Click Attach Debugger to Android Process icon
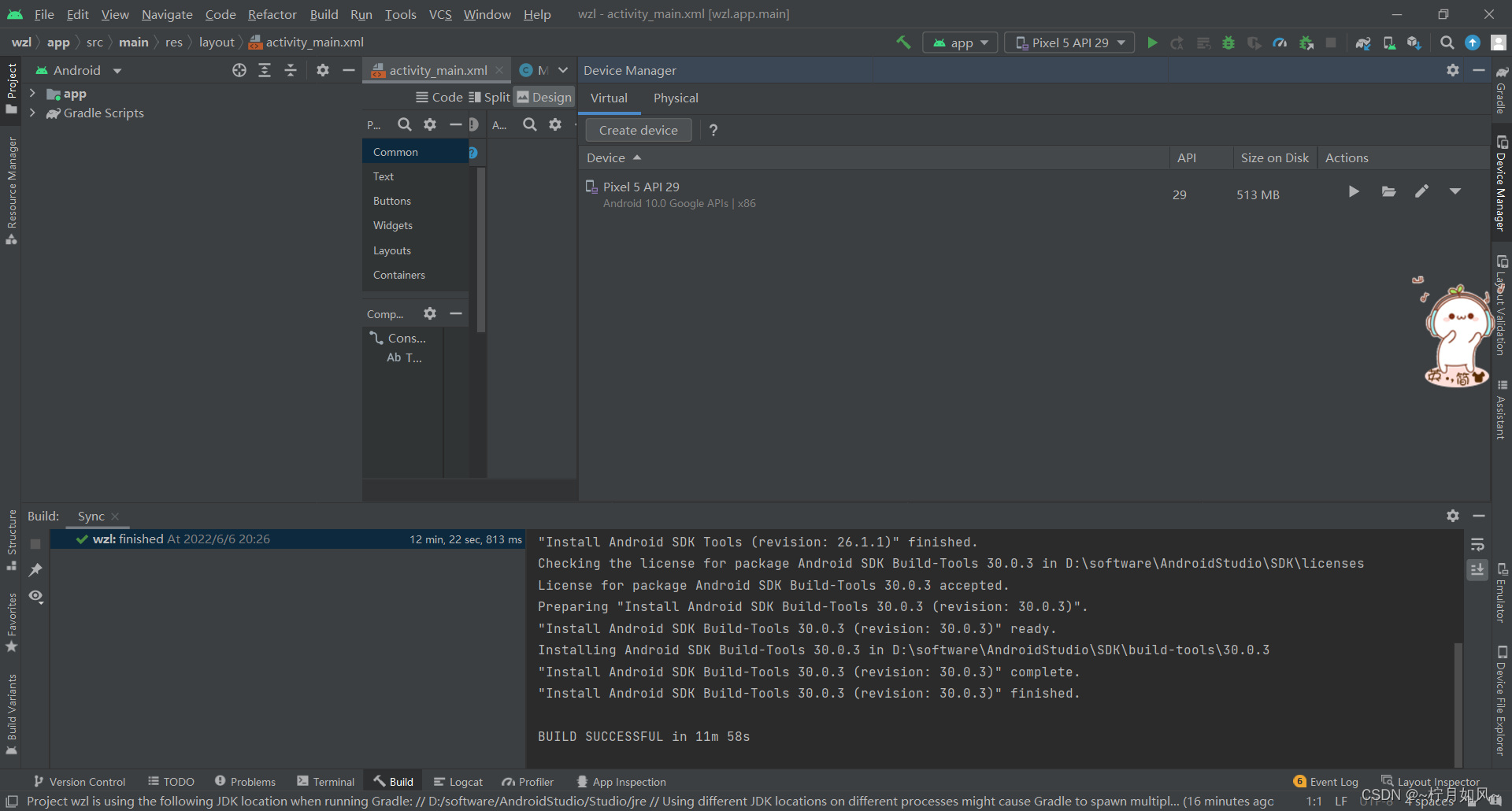1512x811 pixels. point(1306,43)
